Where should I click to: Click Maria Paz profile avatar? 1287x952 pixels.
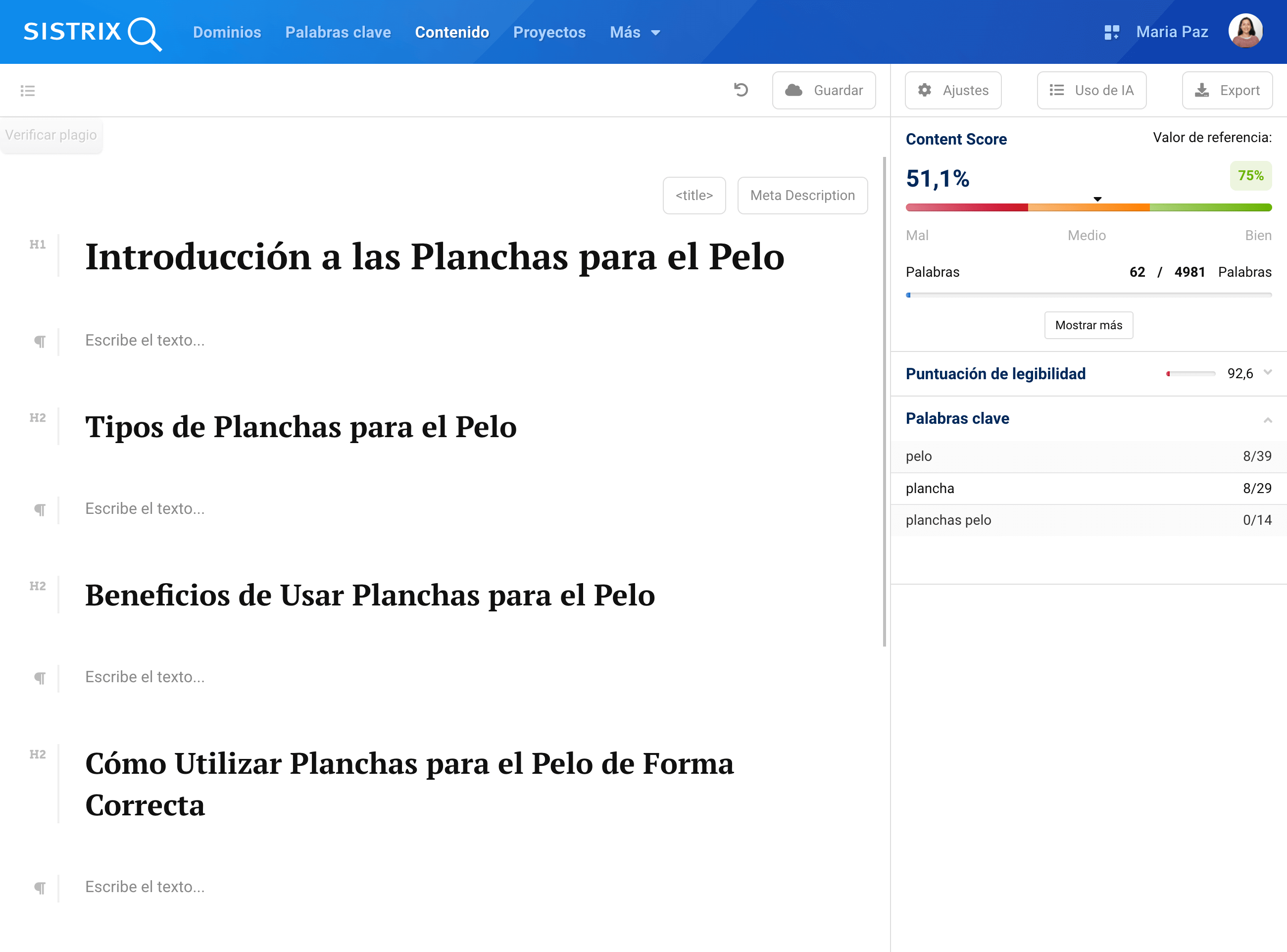coord(1245,31)
